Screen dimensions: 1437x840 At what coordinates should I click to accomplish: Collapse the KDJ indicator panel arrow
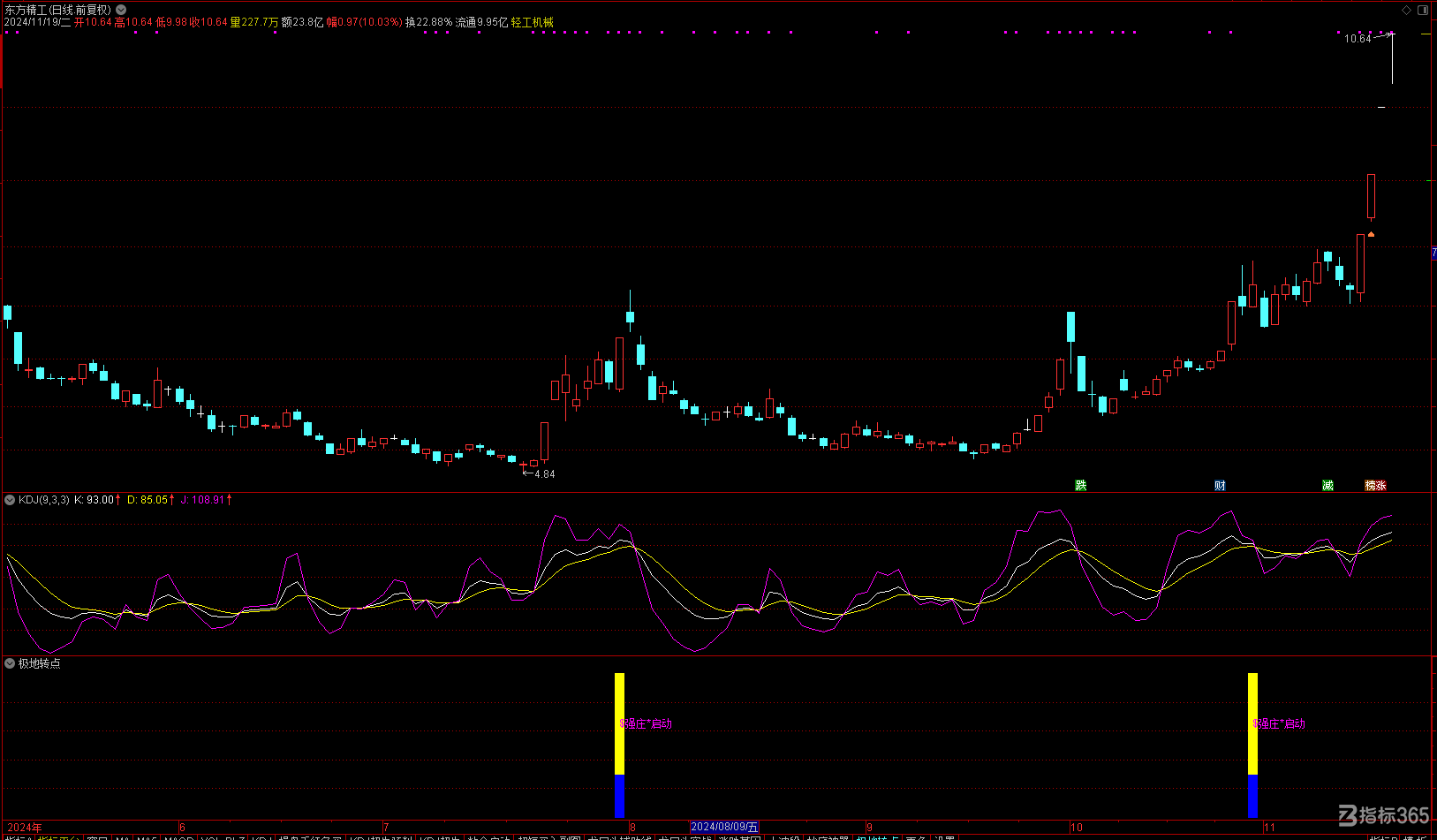pyautogui.click(x=10, y=500)
